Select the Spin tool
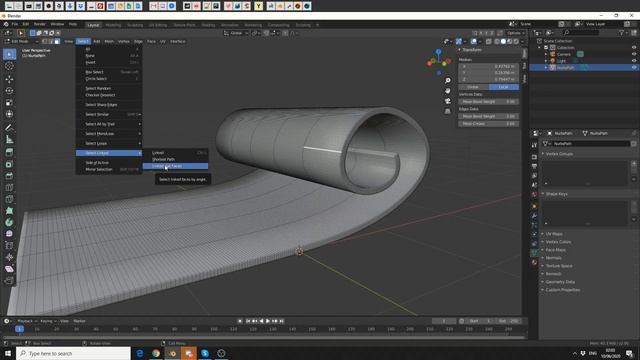 click(x=9, y=222)
